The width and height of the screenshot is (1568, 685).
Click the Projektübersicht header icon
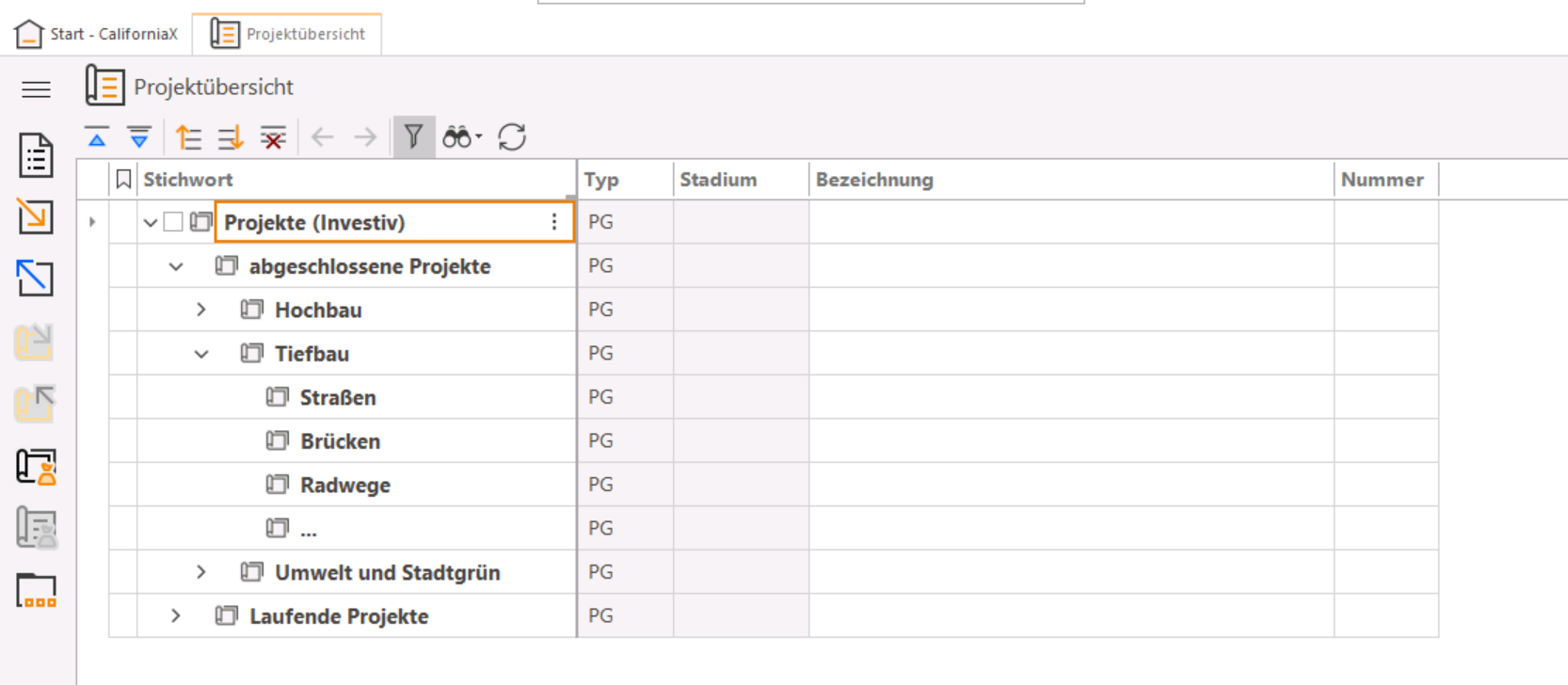pyautogui.click(x=104, y=86)
